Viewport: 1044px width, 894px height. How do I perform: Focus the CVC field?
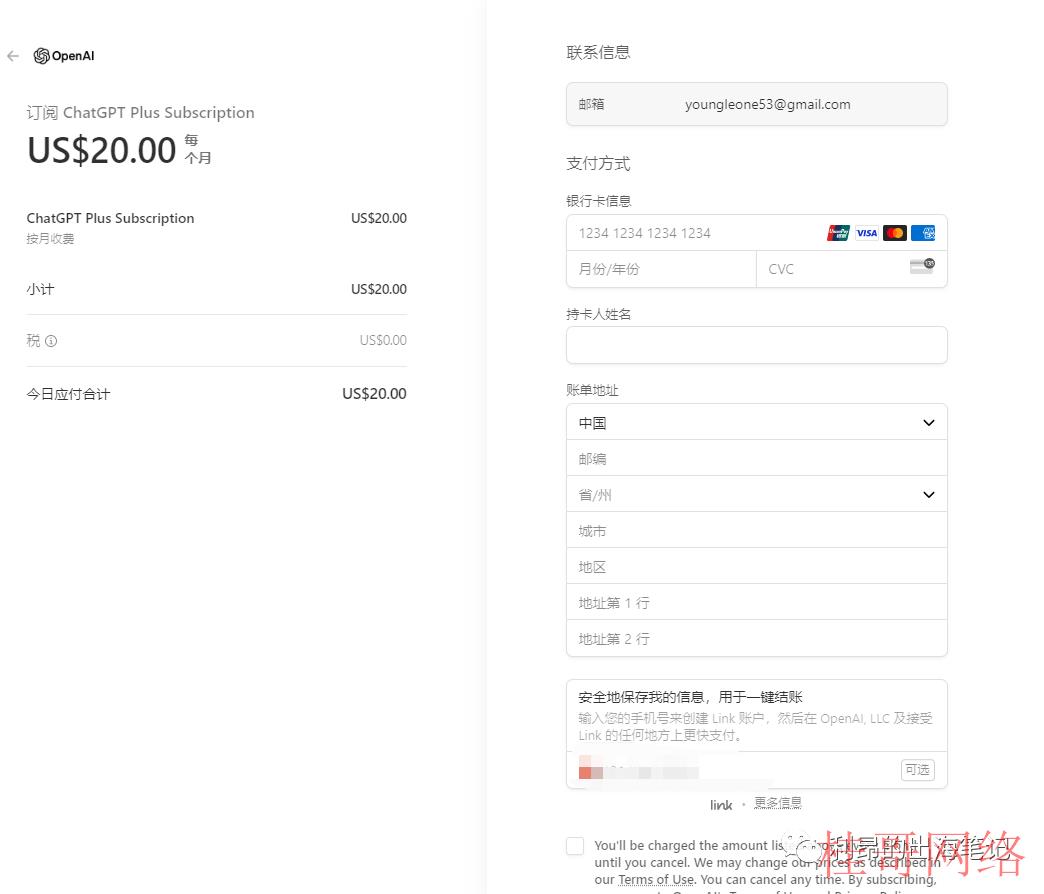tap(852, 269)
